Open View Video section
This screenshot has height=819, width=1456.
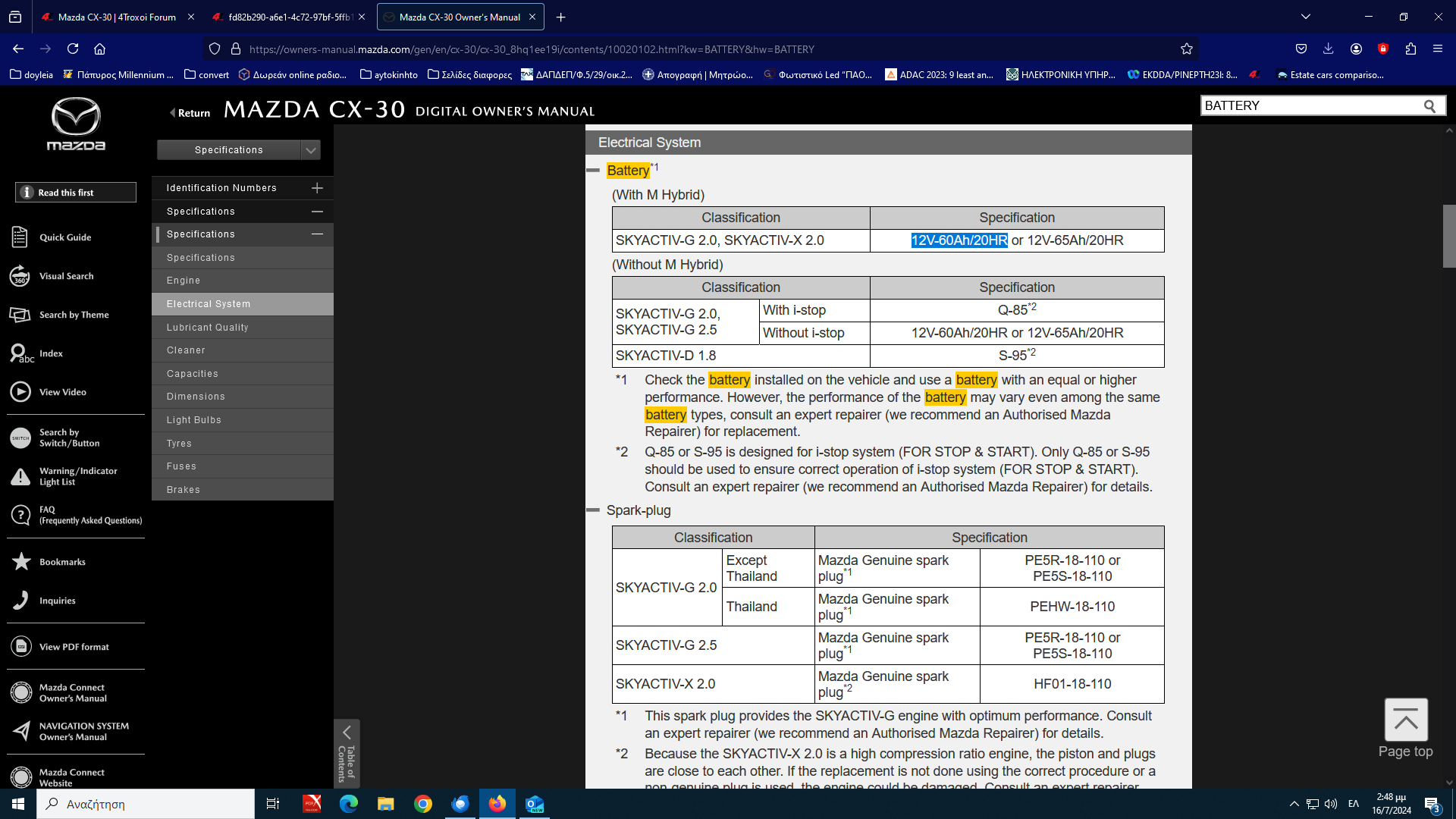pos(49,392)
